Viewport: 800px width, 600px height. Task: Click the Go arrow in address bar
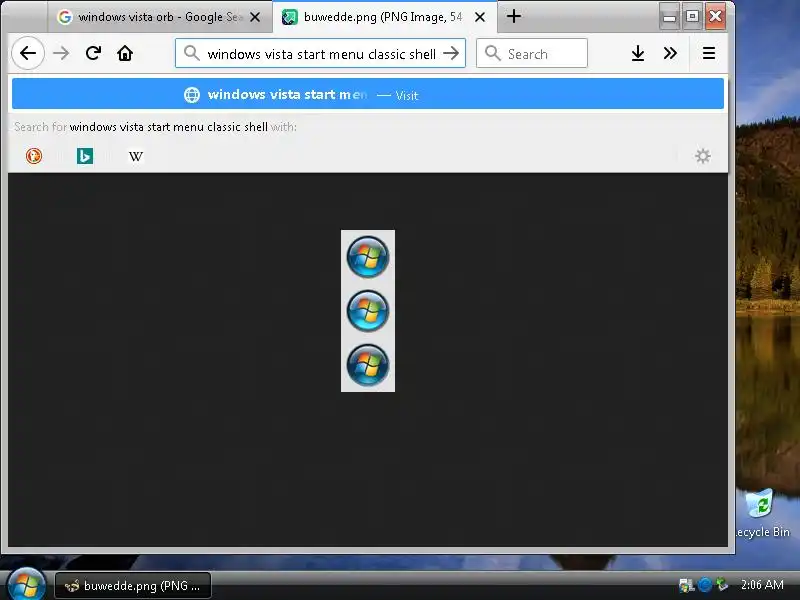click(x=451, y=53)
